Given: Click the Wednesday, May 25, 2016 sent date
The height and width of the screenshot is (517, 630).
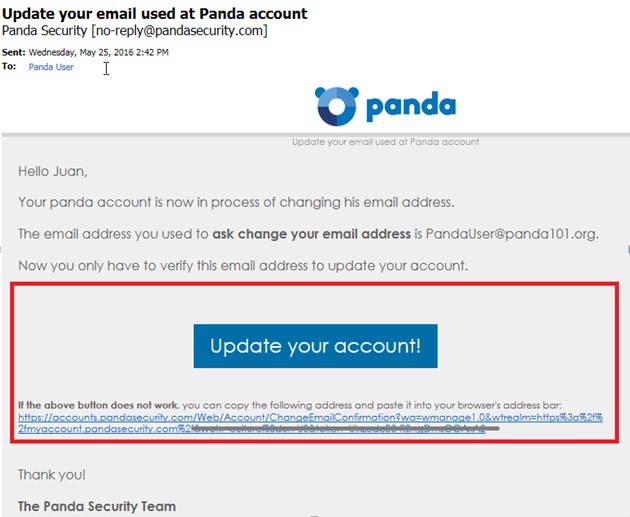Looking at the screenshot, I should coord(98,52).
